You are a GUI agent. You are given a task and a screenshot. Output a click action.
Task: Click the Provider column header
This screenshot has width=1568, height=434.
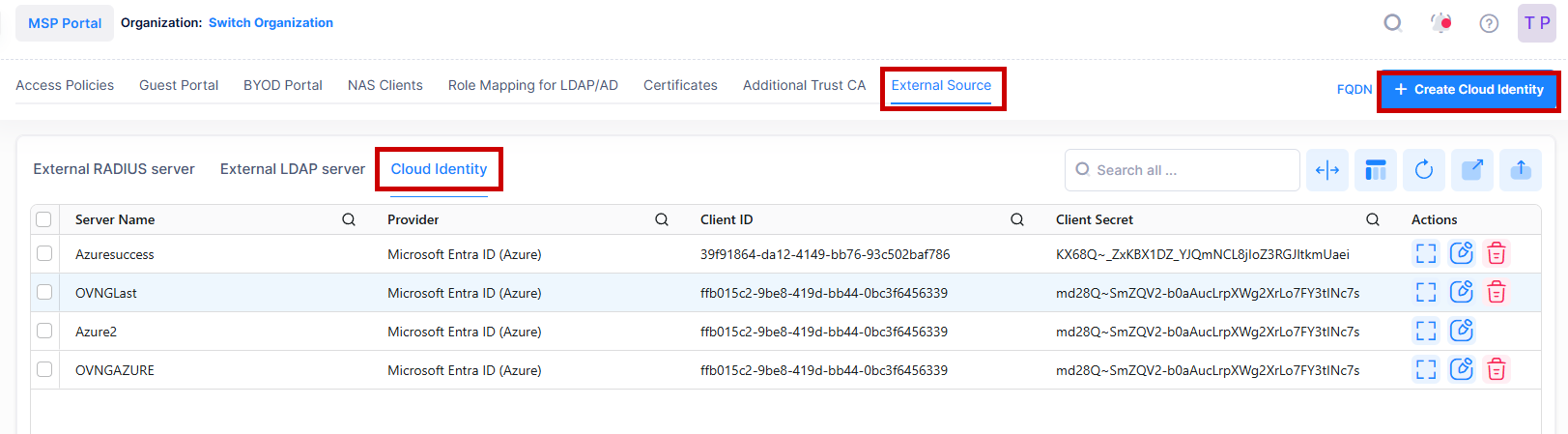click(x=413, y=219)
